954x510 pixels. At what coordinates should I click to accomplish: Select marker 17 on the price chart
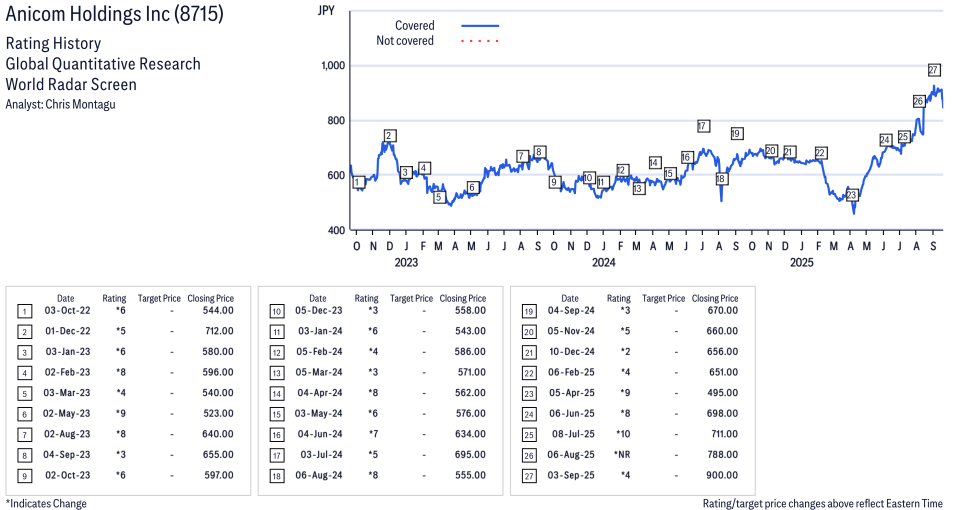703,126
